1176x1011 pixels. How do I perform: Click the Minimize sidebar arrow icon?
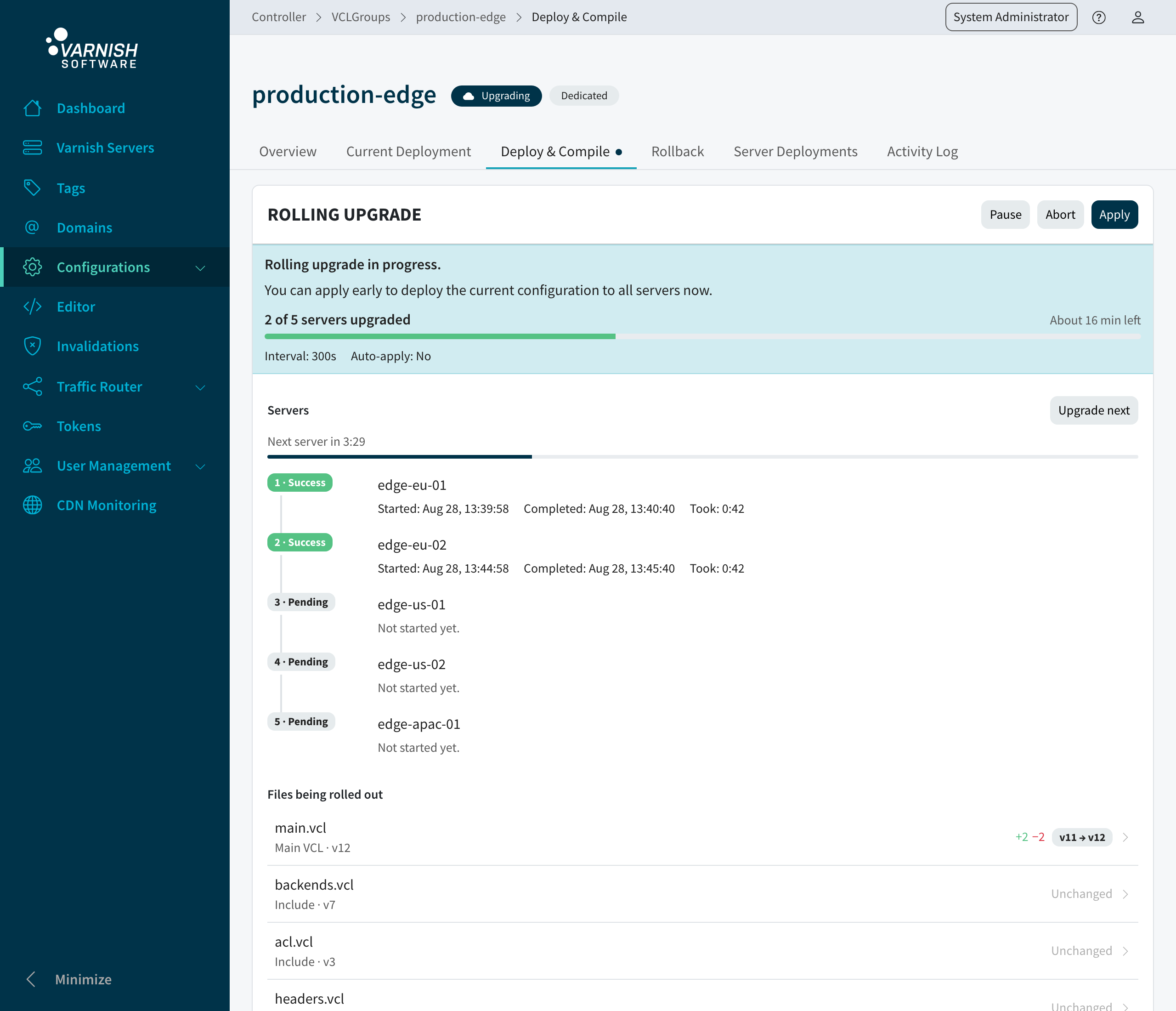31,979
